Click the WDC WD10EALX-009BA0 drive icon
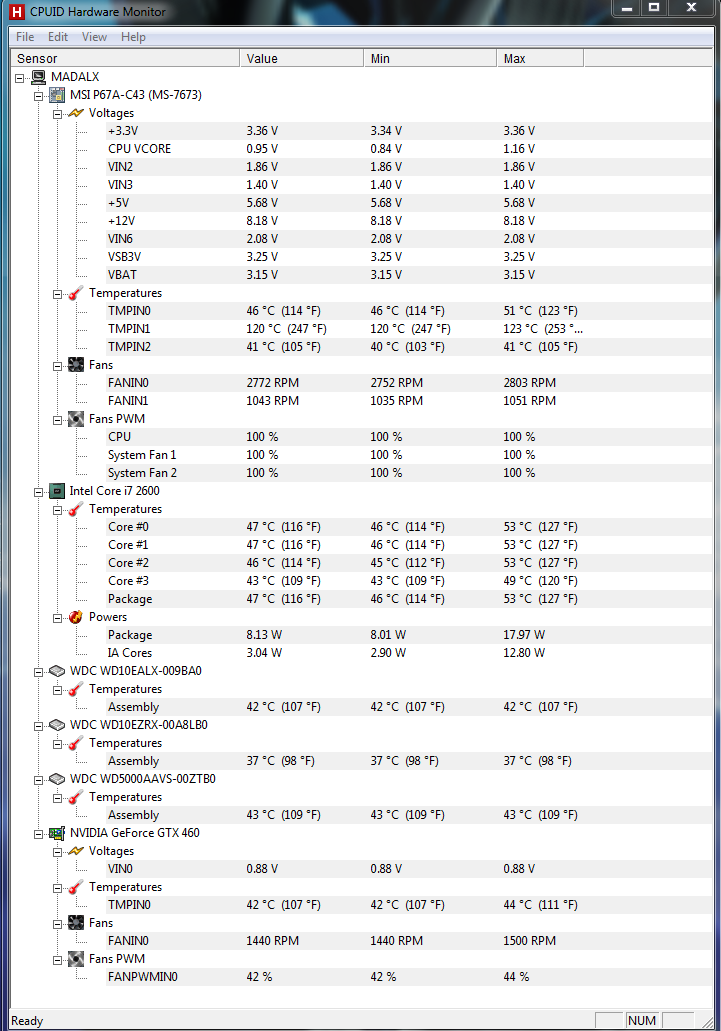The width and height of the screenshot is (721, 1031). tap(57, 671)
